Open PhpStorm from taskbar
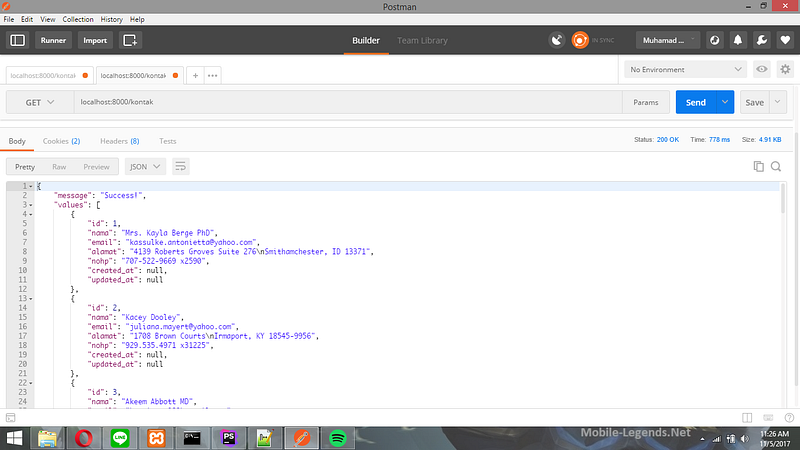 point(229,438)
